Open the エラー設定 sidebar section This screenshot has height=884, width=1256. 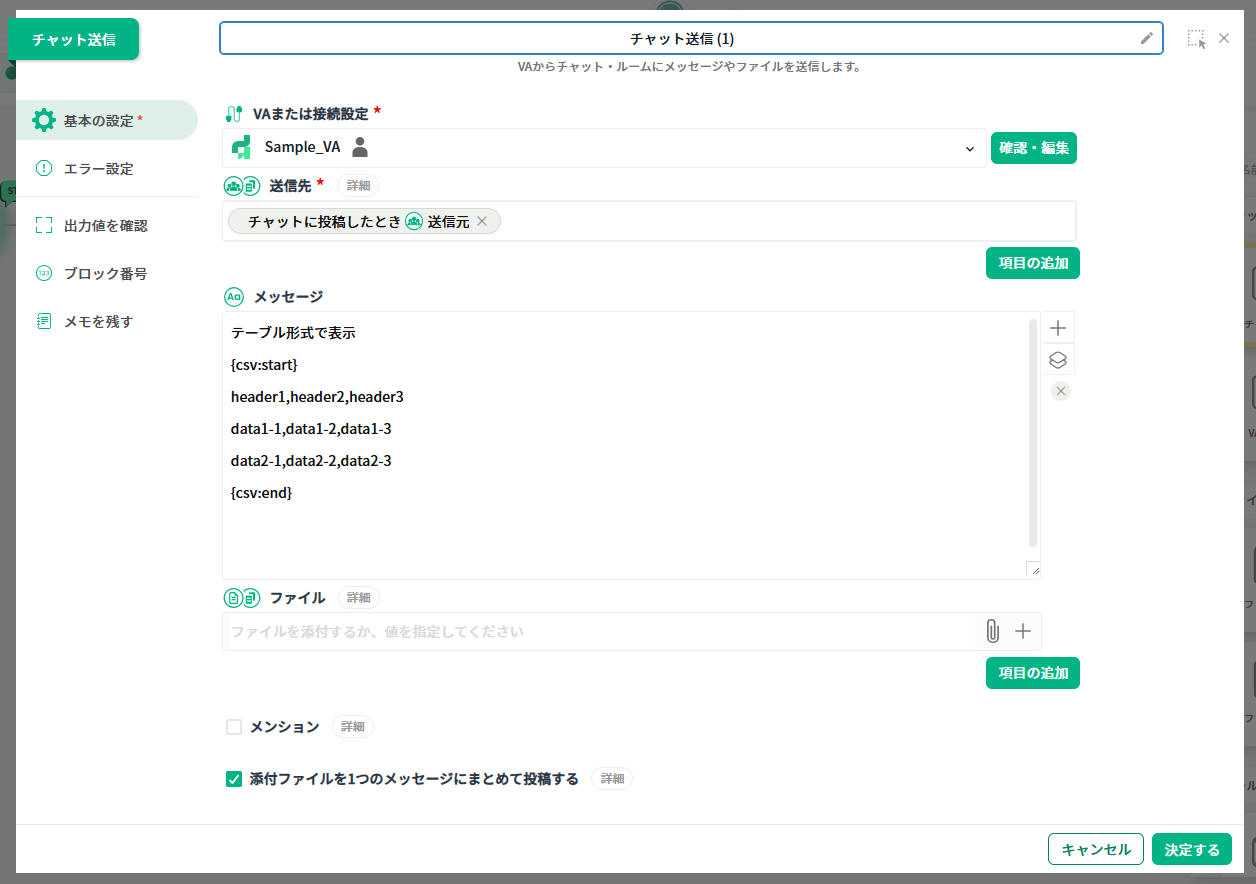(x=98, y=169)
